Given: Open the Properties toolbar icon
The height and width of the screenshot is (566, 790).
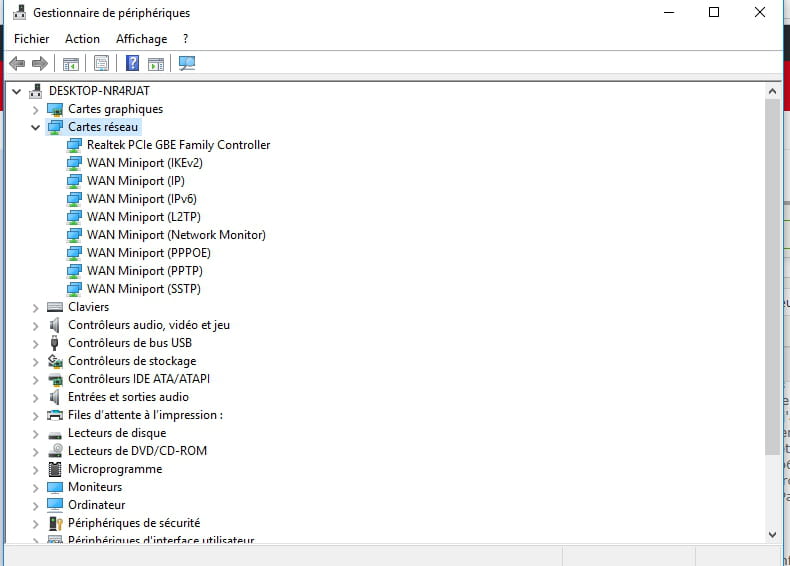Looking at the screenshot, I should [101, 64].
